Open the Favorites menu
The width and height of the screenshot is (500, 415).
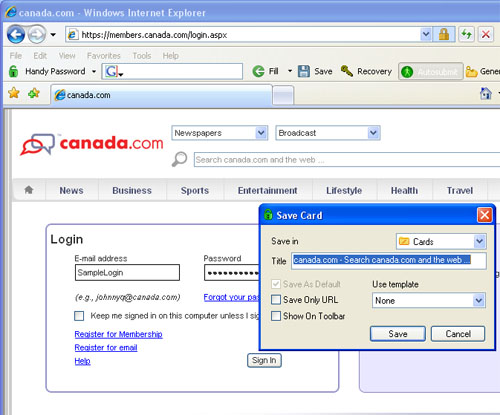[103, 56]
